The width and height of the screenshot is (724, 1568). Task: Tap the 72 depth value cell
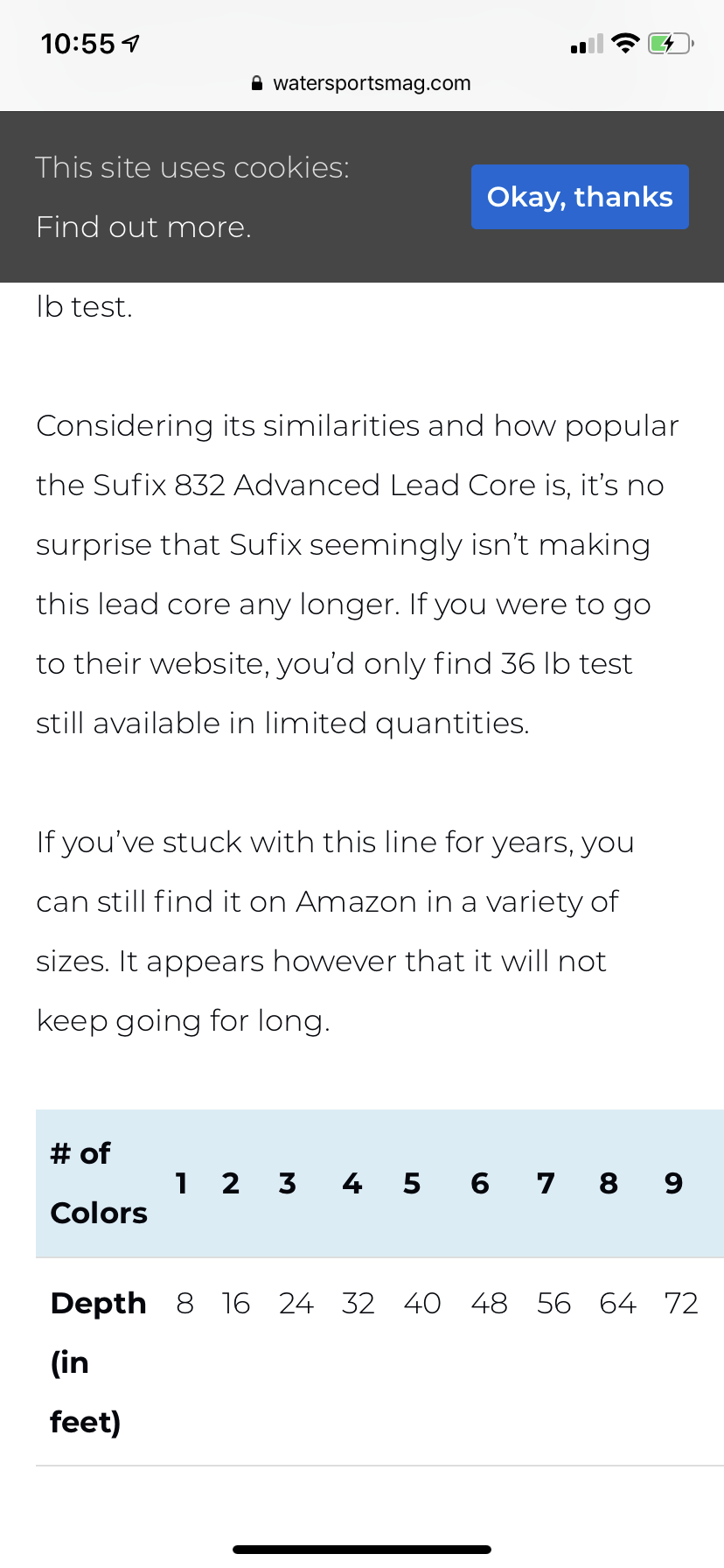tap(681, 1304)
